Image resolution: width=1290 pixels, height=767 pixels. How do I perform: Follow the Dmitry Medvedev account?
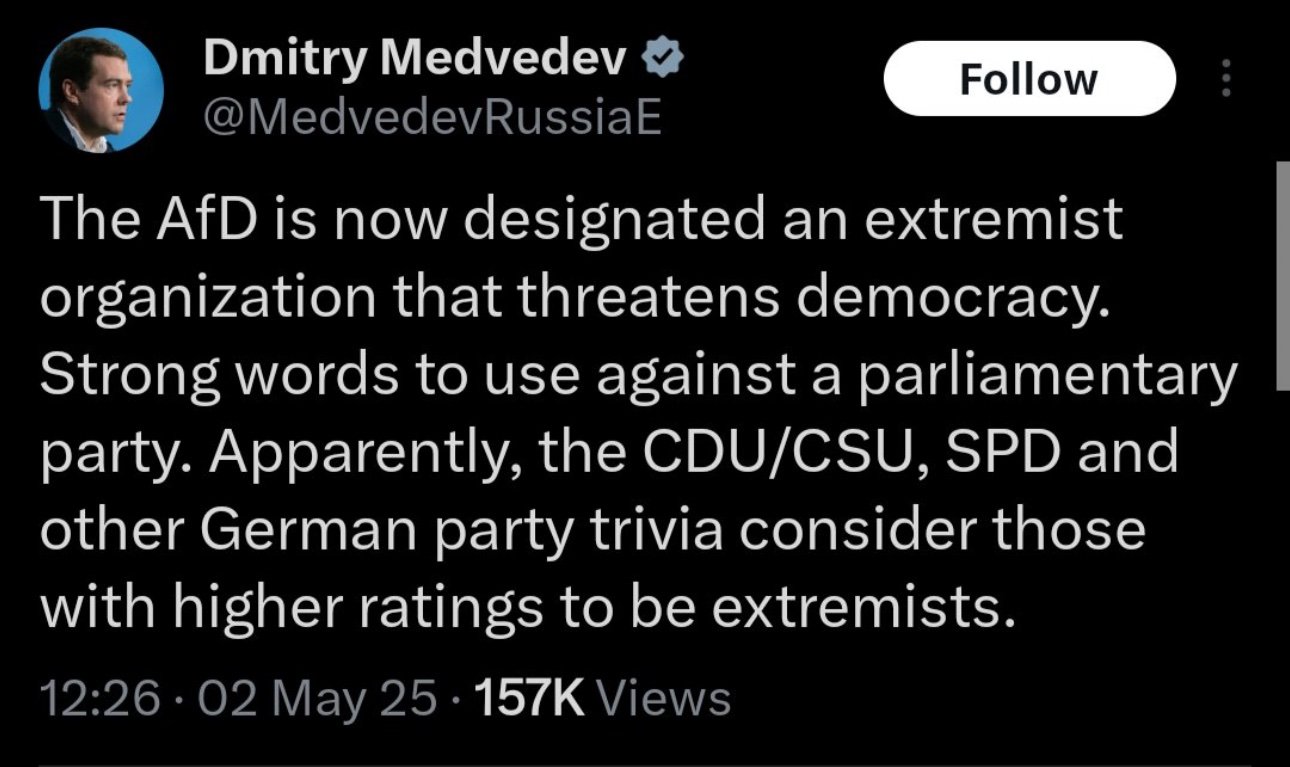tap(1029, 79)
